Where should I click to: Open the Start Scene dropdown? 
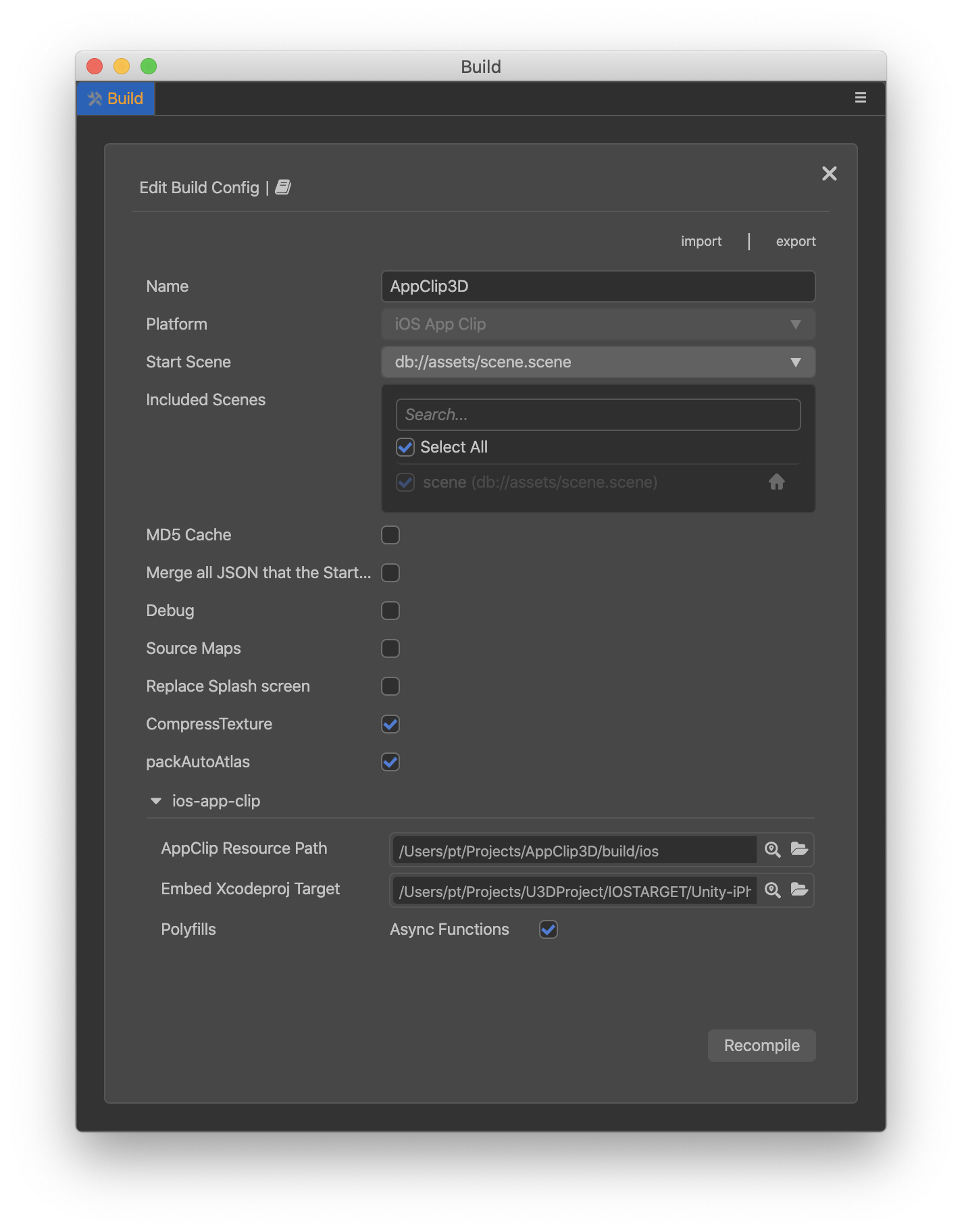tap(598, 362)
